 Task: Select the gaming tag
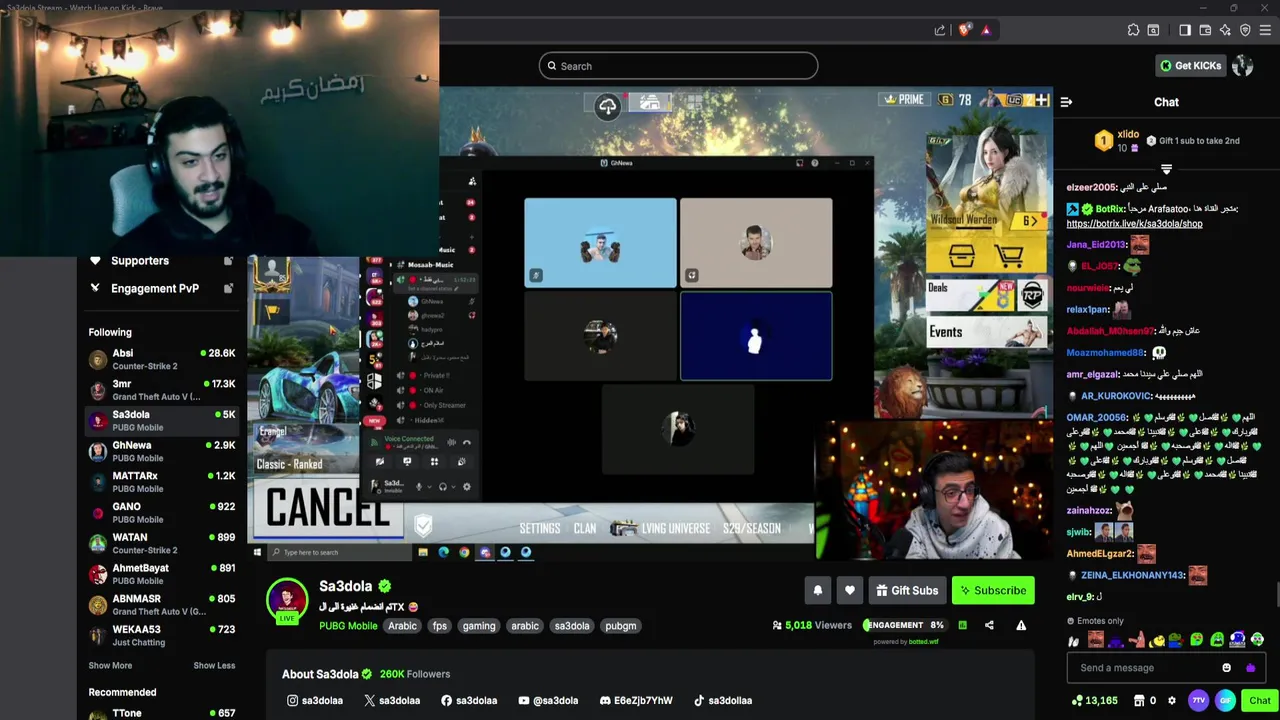(x=479, y=626)
